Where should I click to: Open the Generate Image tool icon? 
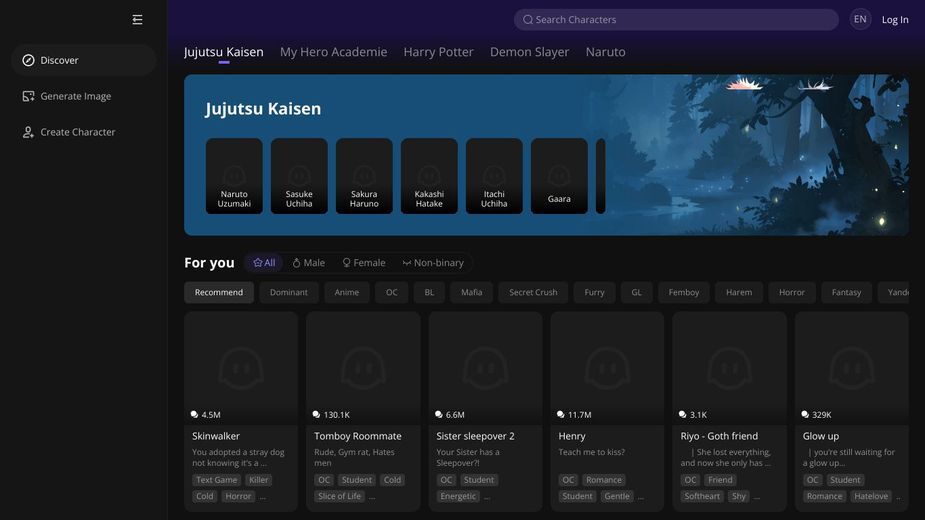point(28,96)
